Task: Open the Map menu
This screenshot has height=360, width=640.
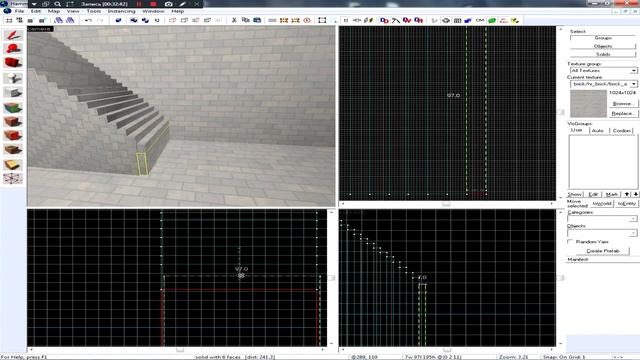Action: tap(53, 11)
